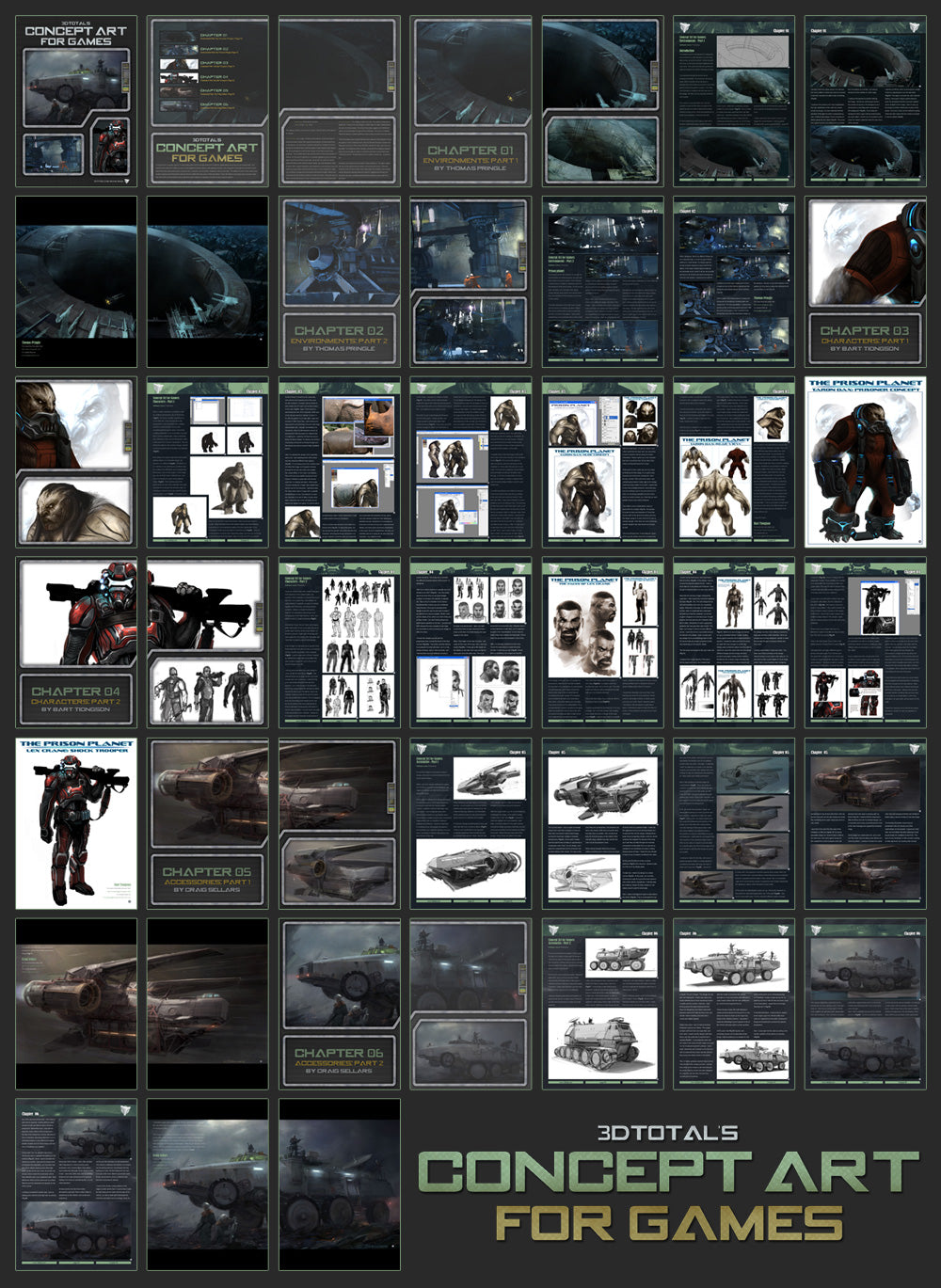Click the 3DTotal wolf emblem on the cover

(x=126, y=180)
